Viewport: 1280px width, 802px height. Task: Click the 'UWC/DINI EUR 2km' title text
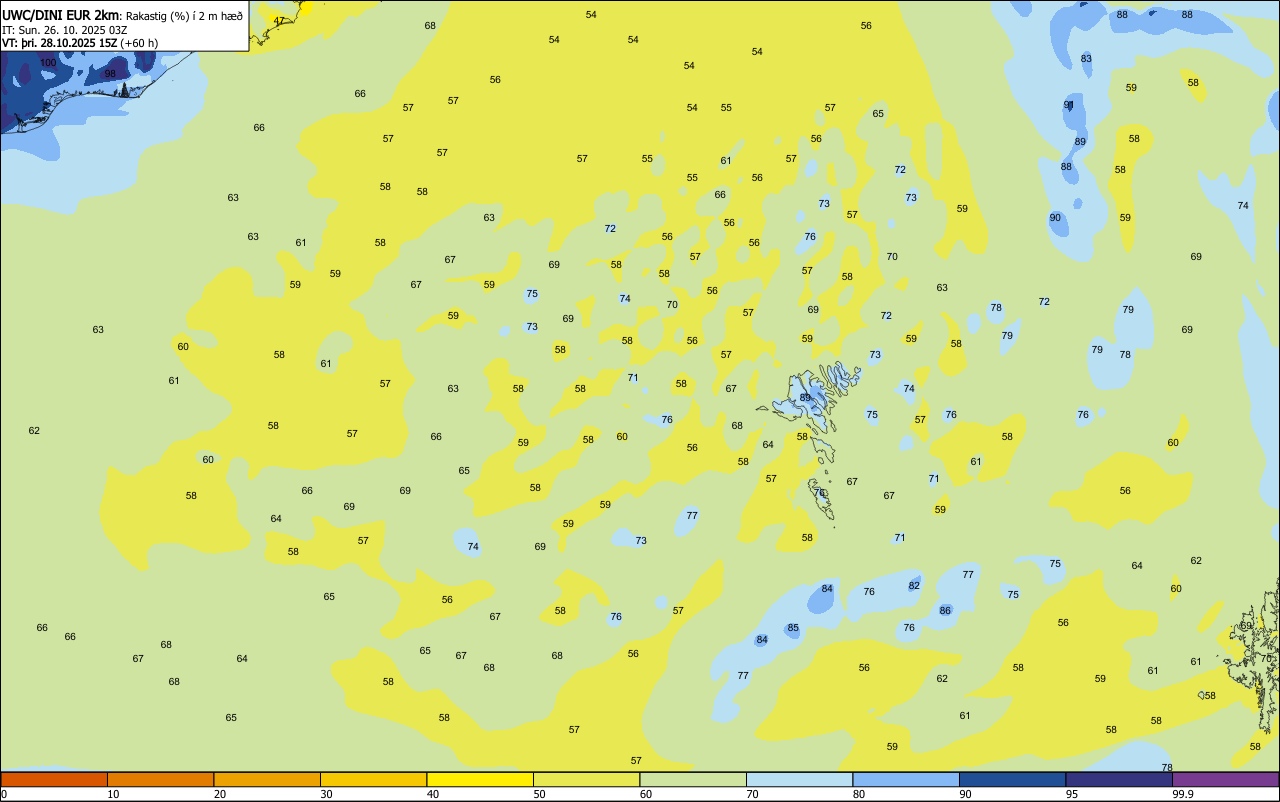[x=61, y=15]
